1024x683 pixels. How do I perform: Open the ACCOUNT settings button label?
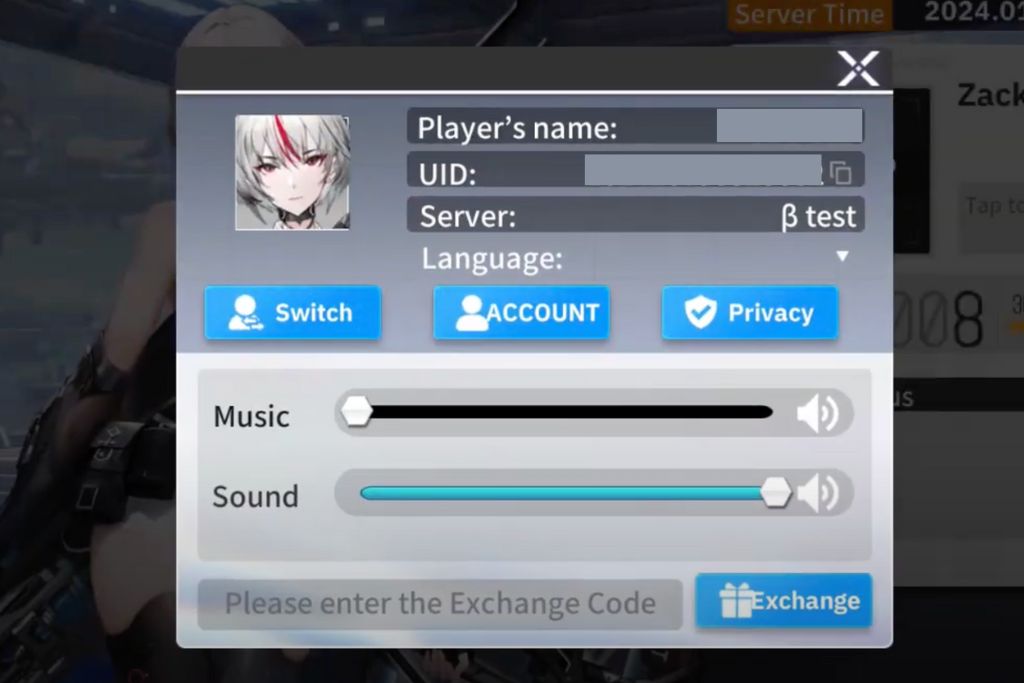coord(543,313)
